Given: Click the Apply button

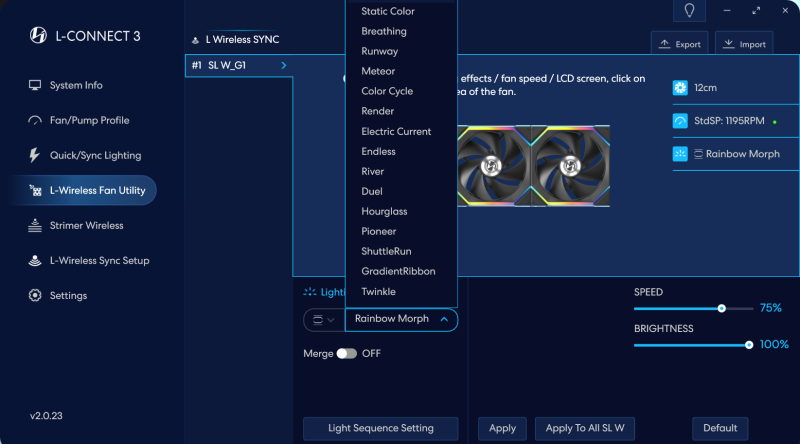Looking at the screenshot, I should pos(503,428).
